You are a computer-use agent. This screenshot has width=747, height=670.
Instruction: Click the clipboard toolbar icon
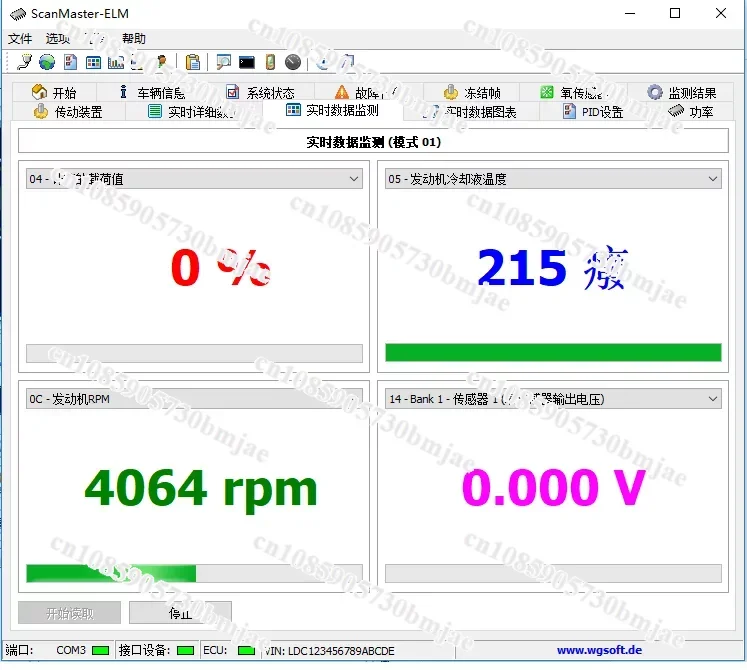(192, 62)
